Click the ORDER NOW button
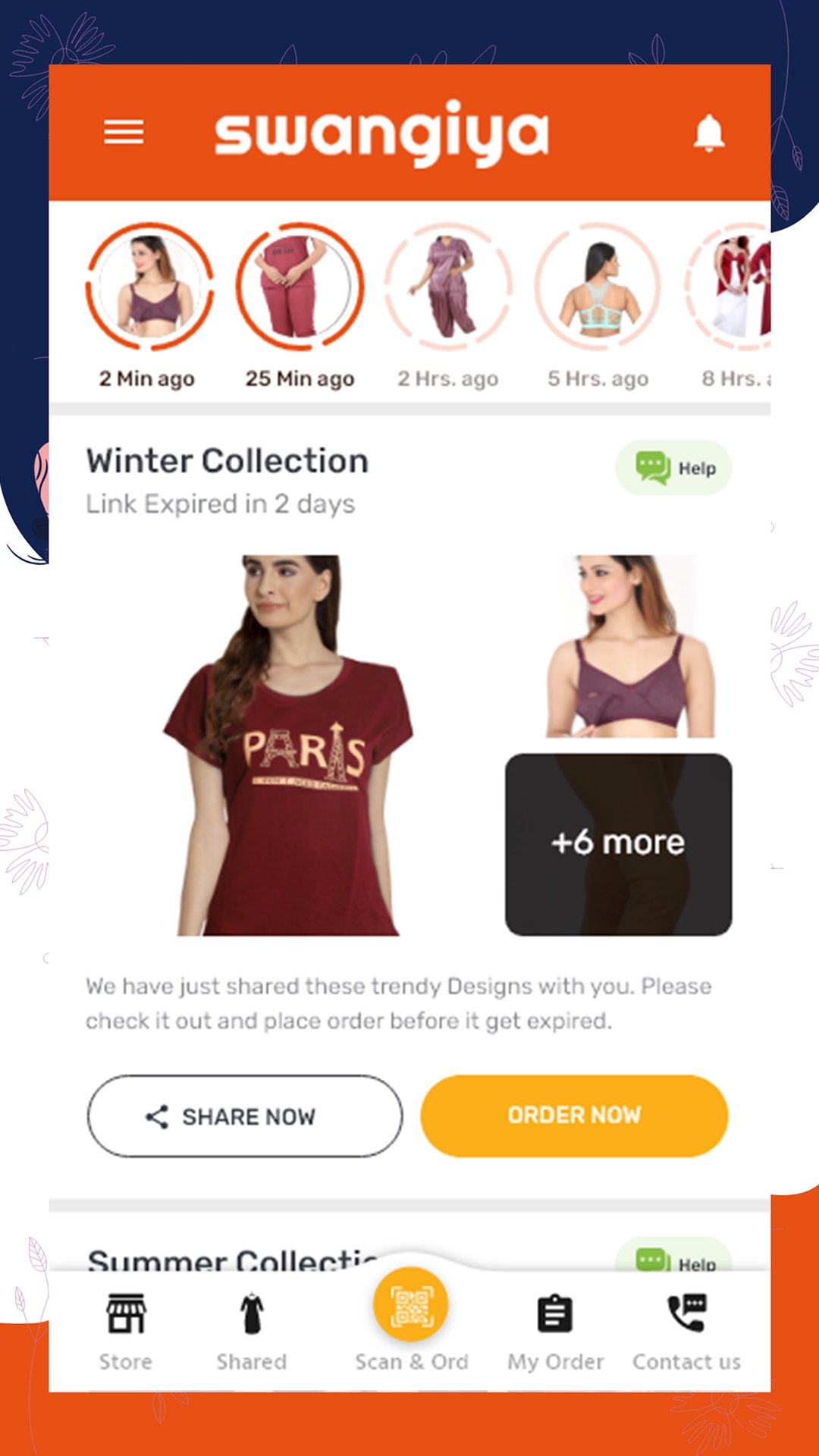Image resolution: width=819 pixels, height=1456 pixels. [x=574, y=1116]
